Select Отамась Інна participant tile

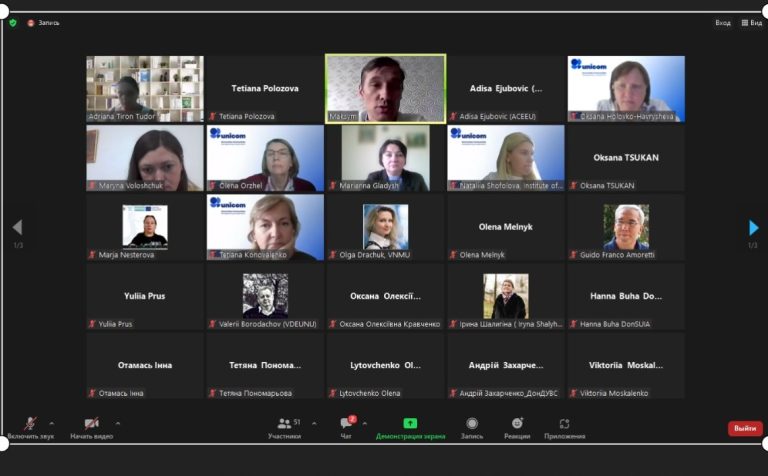pyautogui.click(x=145, y=365)
